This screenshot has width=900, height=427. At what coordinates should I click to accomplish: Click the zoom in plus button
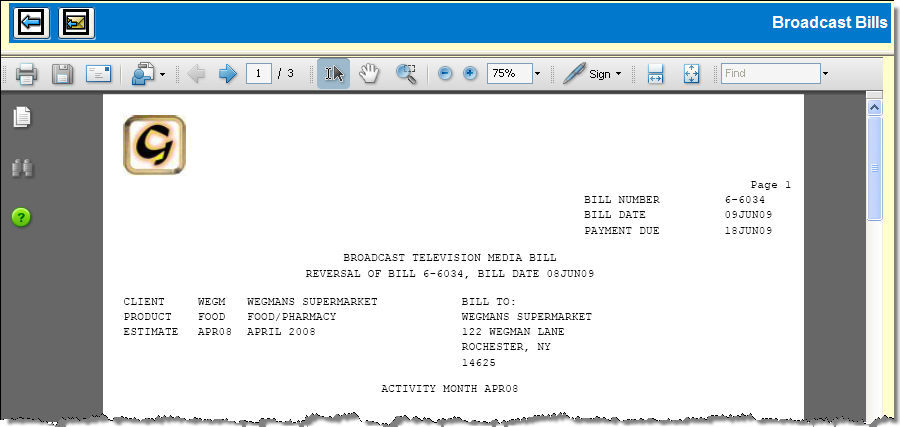(x=470, y=74)
